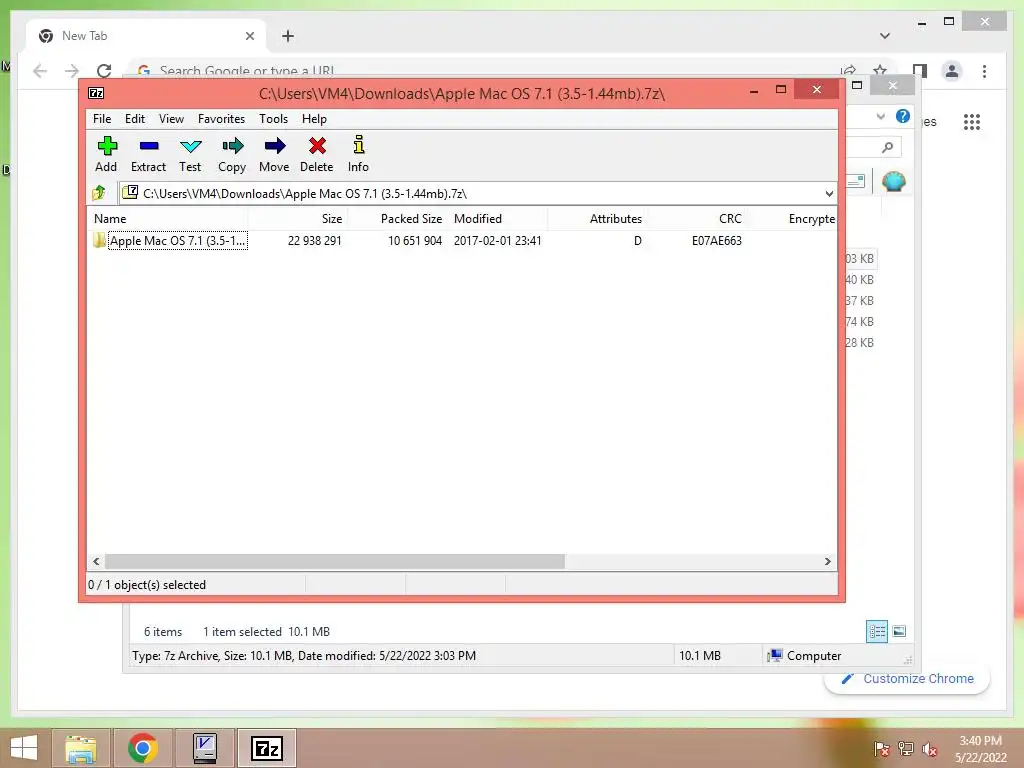Screen dimensions: 1024x768
Task: Expand the archive path dropdown
Action: point(829,193)
